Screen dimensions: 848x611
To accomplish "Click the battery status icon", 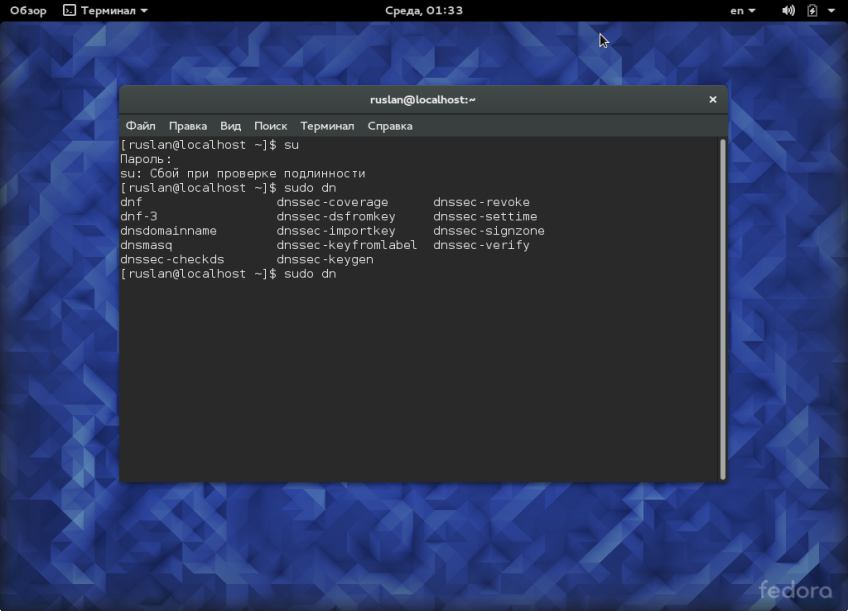I will click(812, 10).
